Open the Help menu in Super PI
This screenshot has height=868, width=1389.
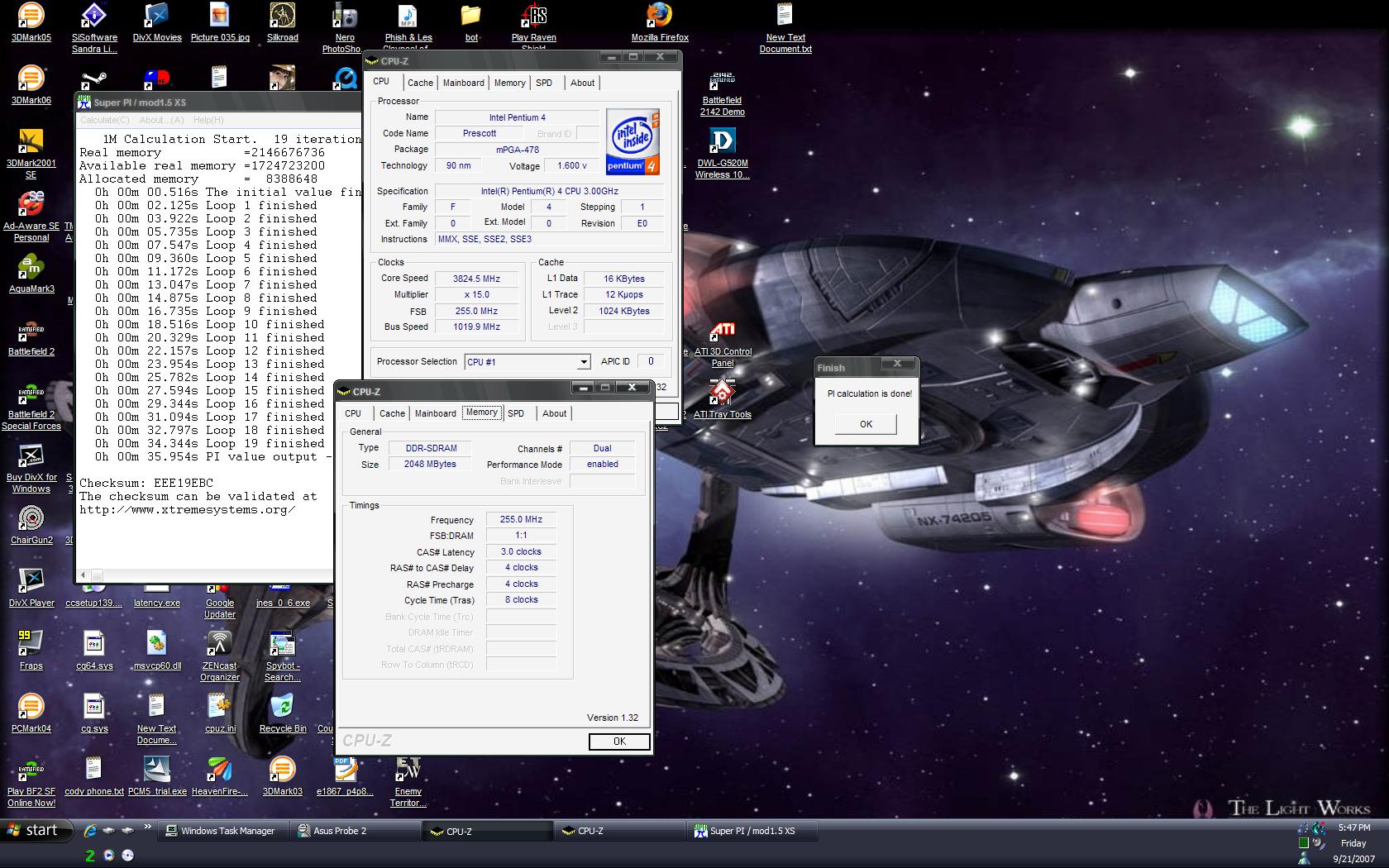click(x=208, y=120)
